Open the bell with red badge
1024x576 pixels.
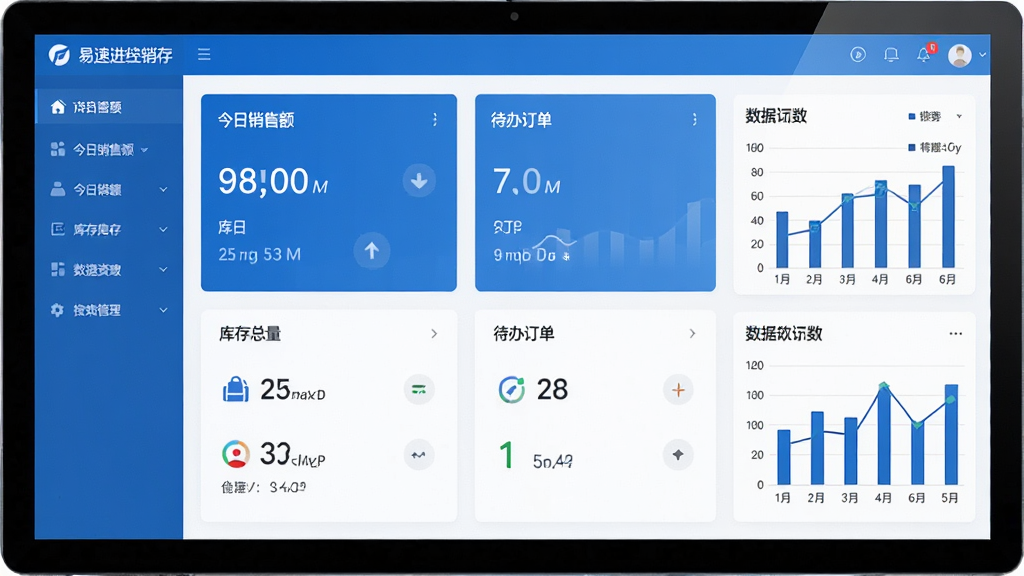point(925,54)
